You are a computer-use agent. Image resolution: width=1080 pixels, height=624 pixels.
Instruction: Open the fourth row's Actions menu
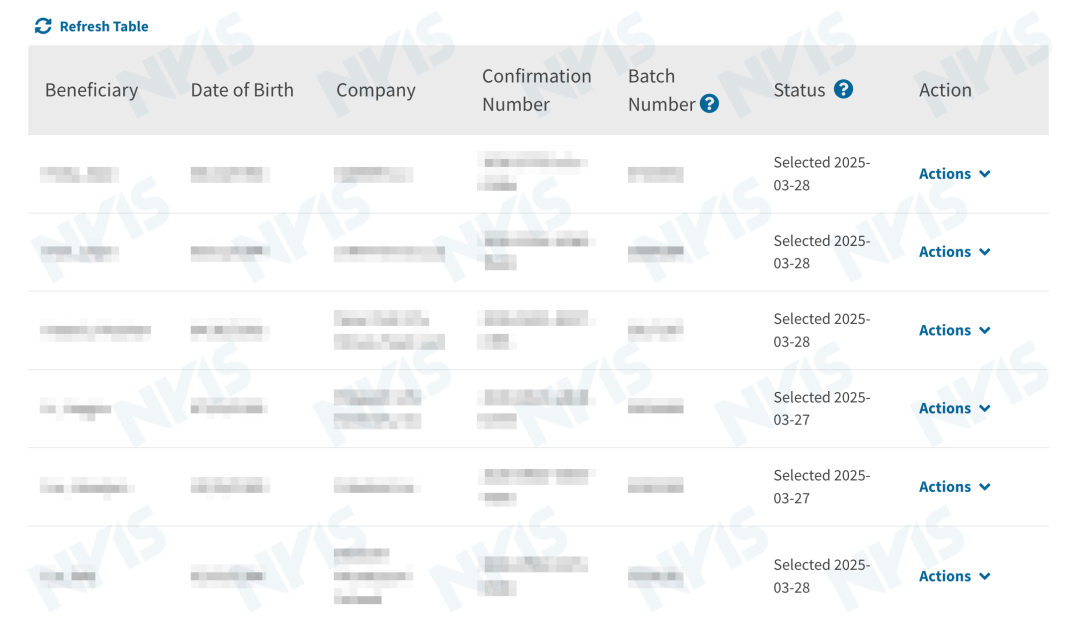click(954, 408)
